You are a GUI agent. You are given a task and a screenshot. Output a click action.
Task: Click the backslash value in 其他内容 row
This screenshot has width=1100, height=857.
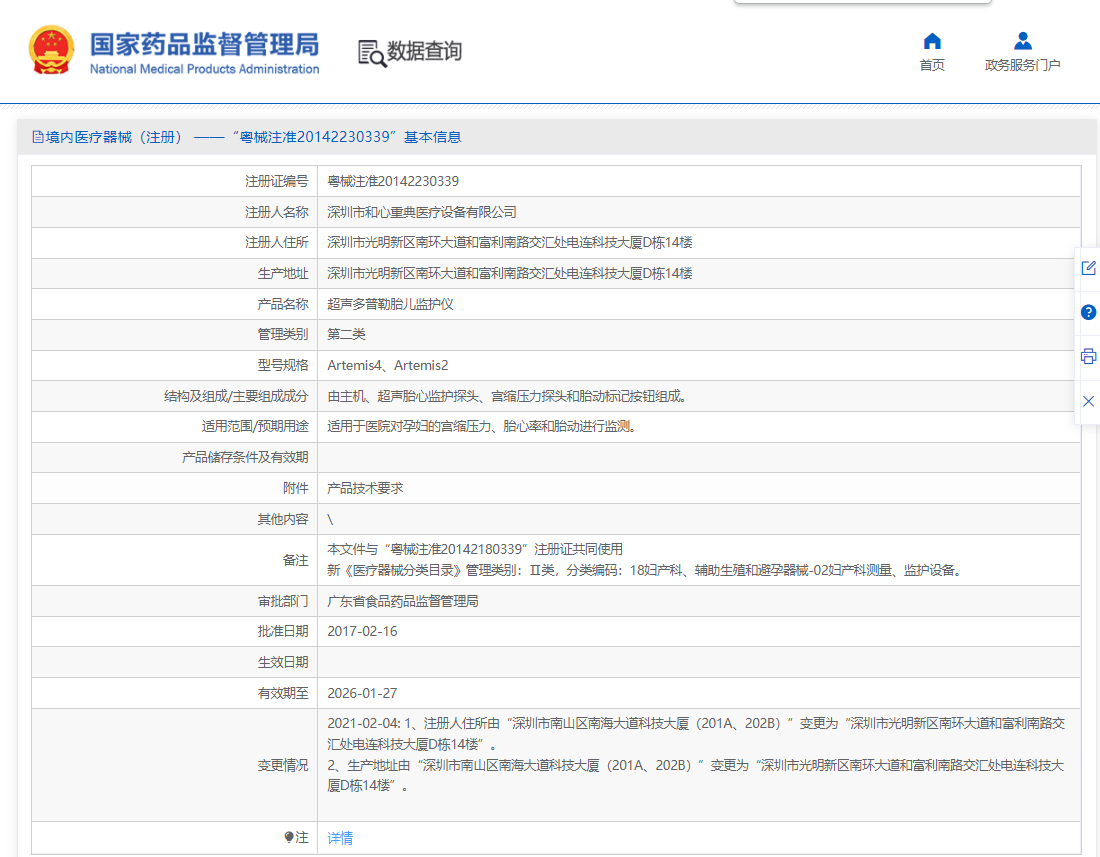[x=330, y=520]
